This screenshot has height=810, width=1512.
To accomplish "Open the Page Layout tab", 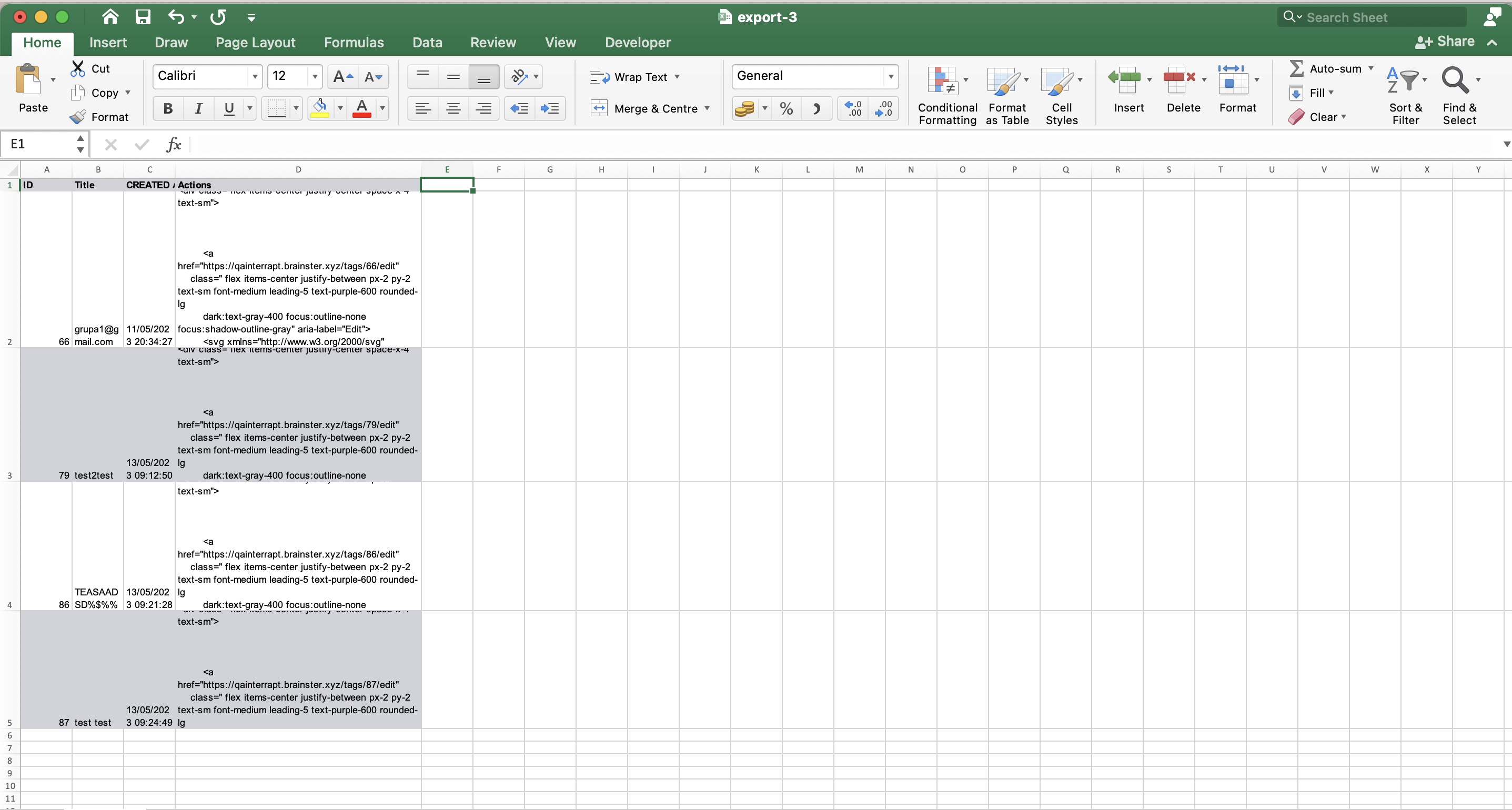I will point(255,42).
